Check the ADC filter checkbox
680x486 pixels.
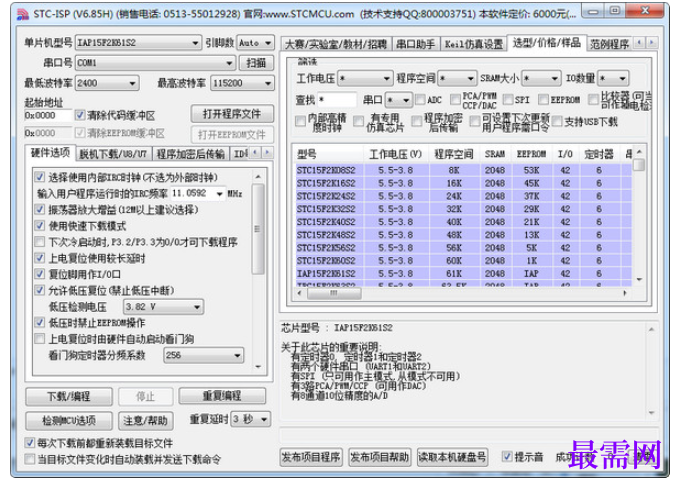point(420,100)
